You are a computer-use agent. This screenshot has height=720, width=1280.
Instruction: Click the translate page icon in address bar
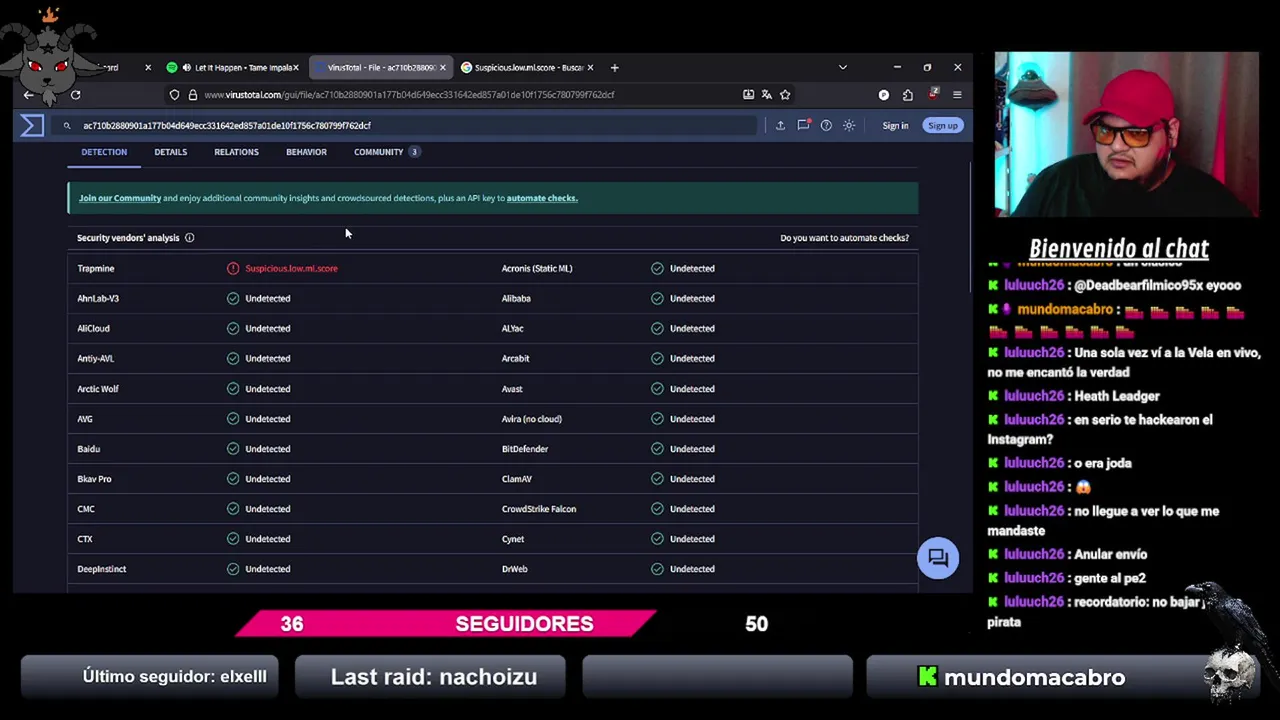point(766,95)
